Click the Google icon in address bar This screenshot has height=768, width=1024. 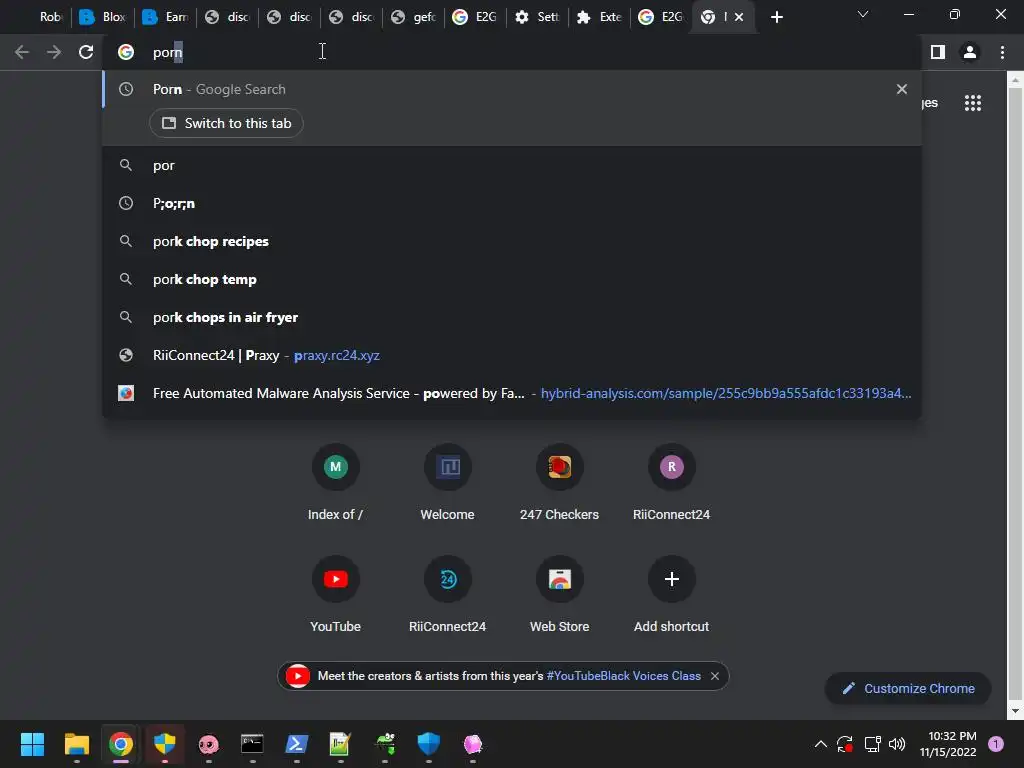126,52
